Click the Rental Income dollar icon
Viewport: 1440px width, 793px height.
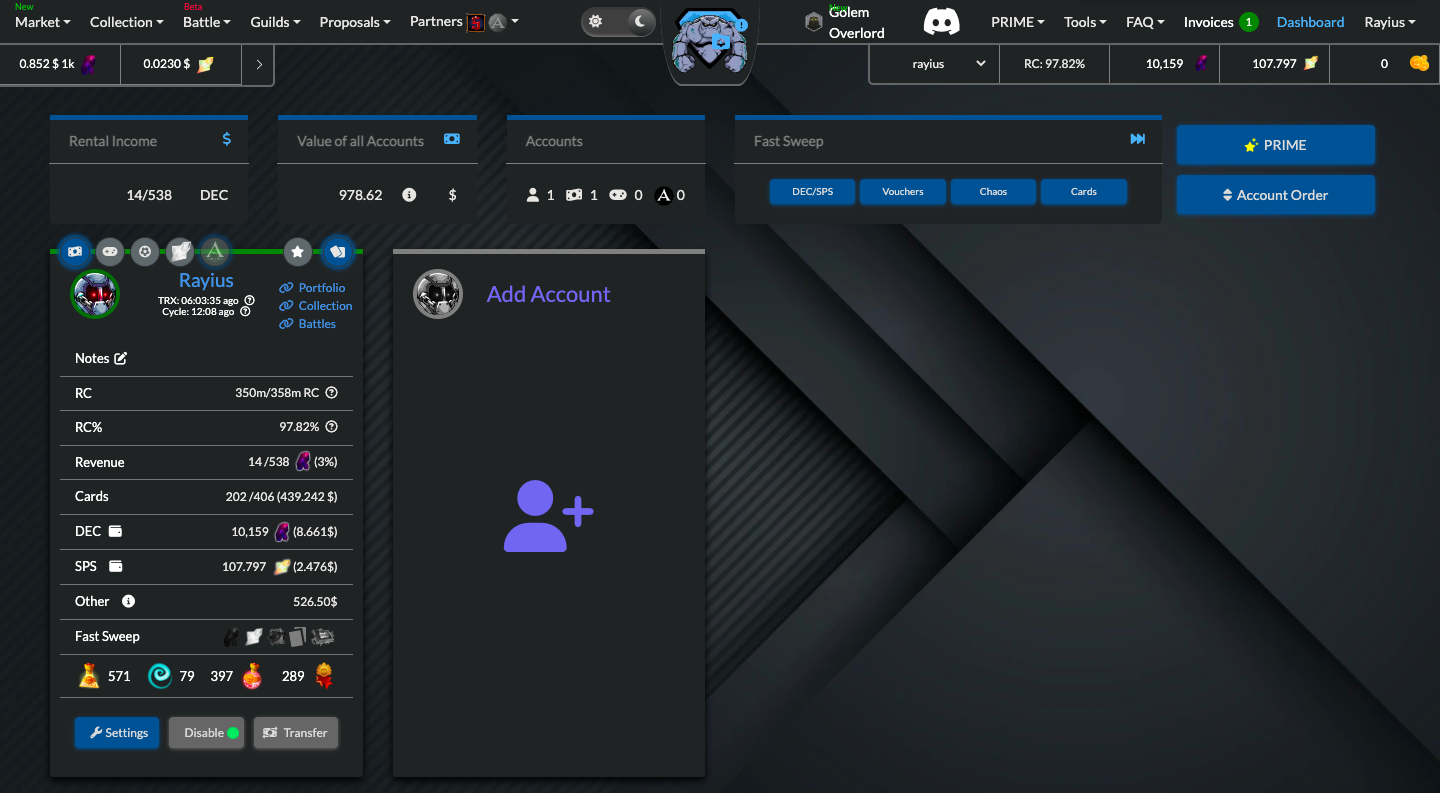tap(227, 139)
